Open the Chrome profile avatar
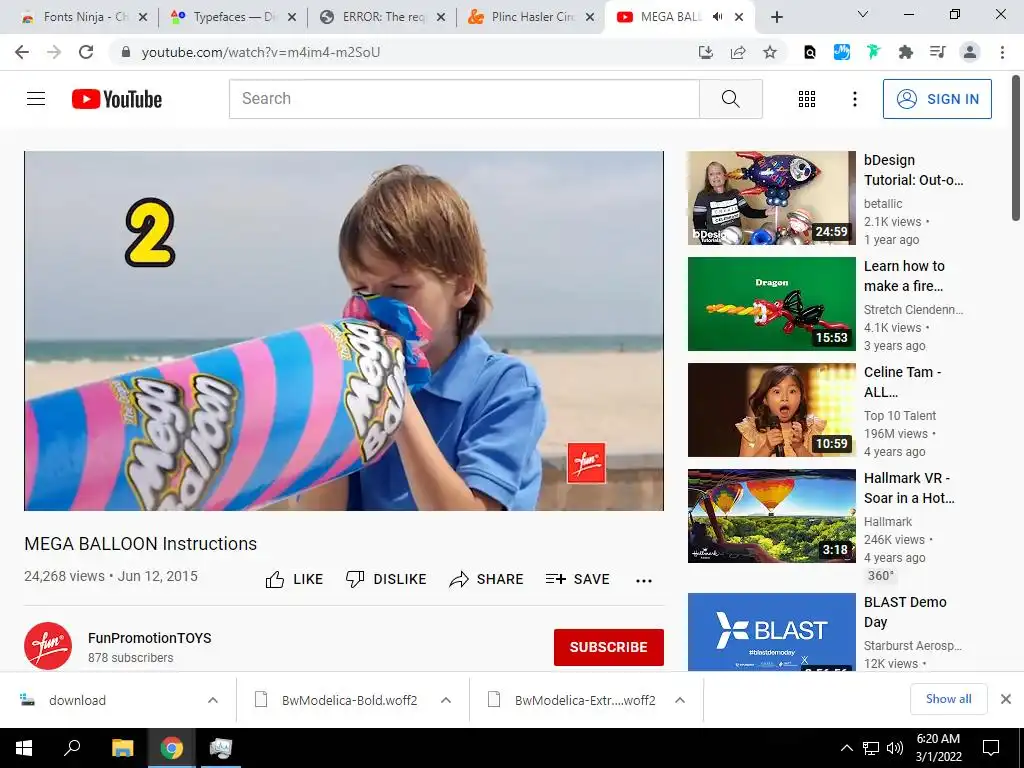 click(x=970, y=52)
